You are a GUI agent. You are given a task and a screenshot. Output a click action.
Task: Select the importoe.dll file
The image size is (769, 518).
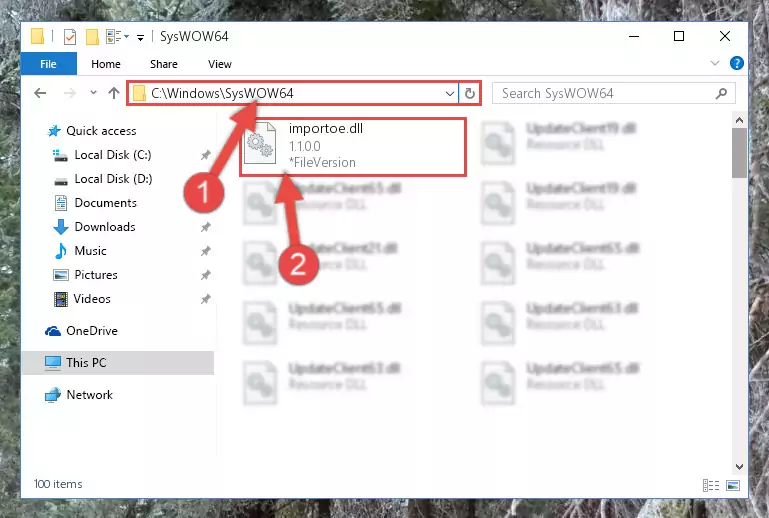pos(353,146)
